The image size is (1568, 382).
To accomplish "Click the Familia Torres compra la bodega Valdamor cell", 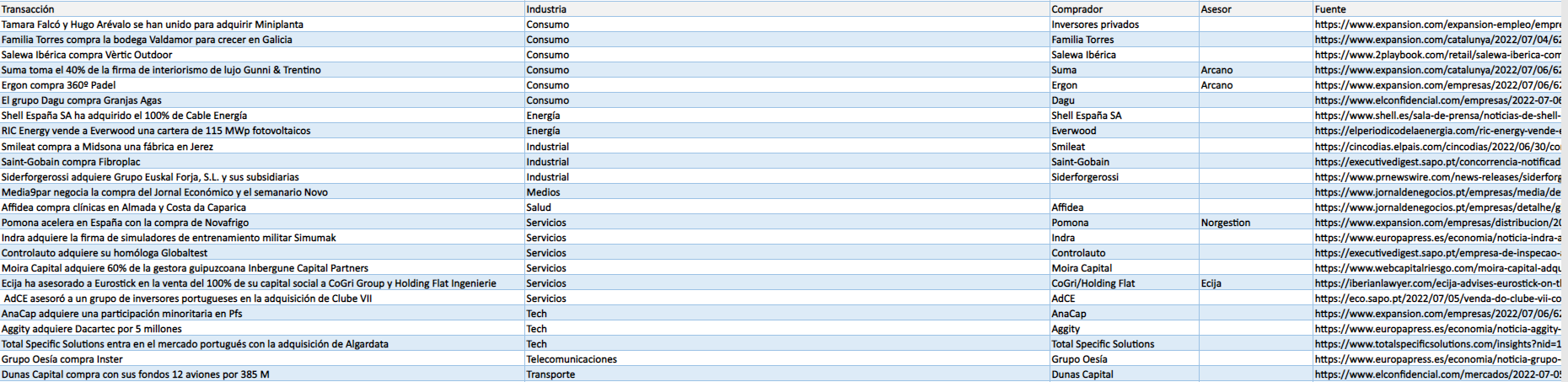I will pyautogui.click(x=262, y=40).
